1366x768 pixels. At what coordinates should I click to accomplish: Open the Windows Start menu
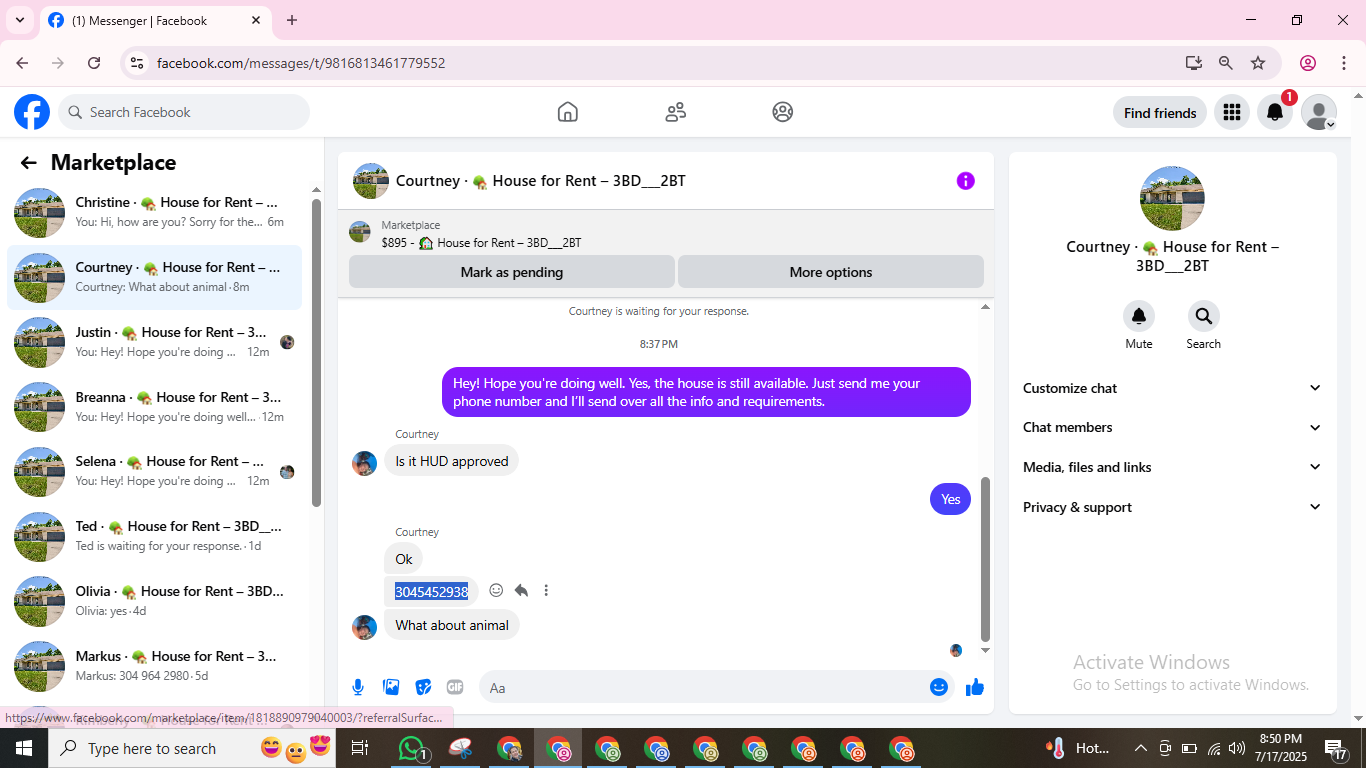(x=23, y=748)
